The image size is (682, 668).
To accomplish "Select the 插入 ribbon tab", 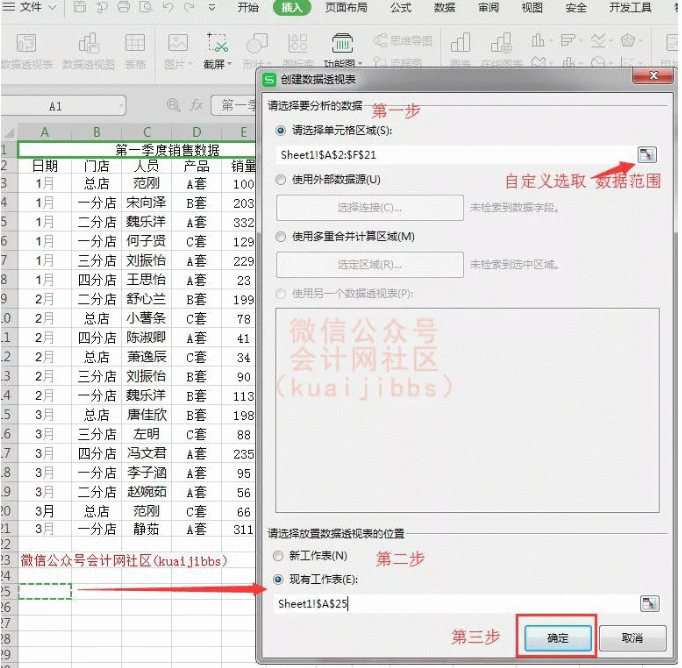I will point(292,7).
